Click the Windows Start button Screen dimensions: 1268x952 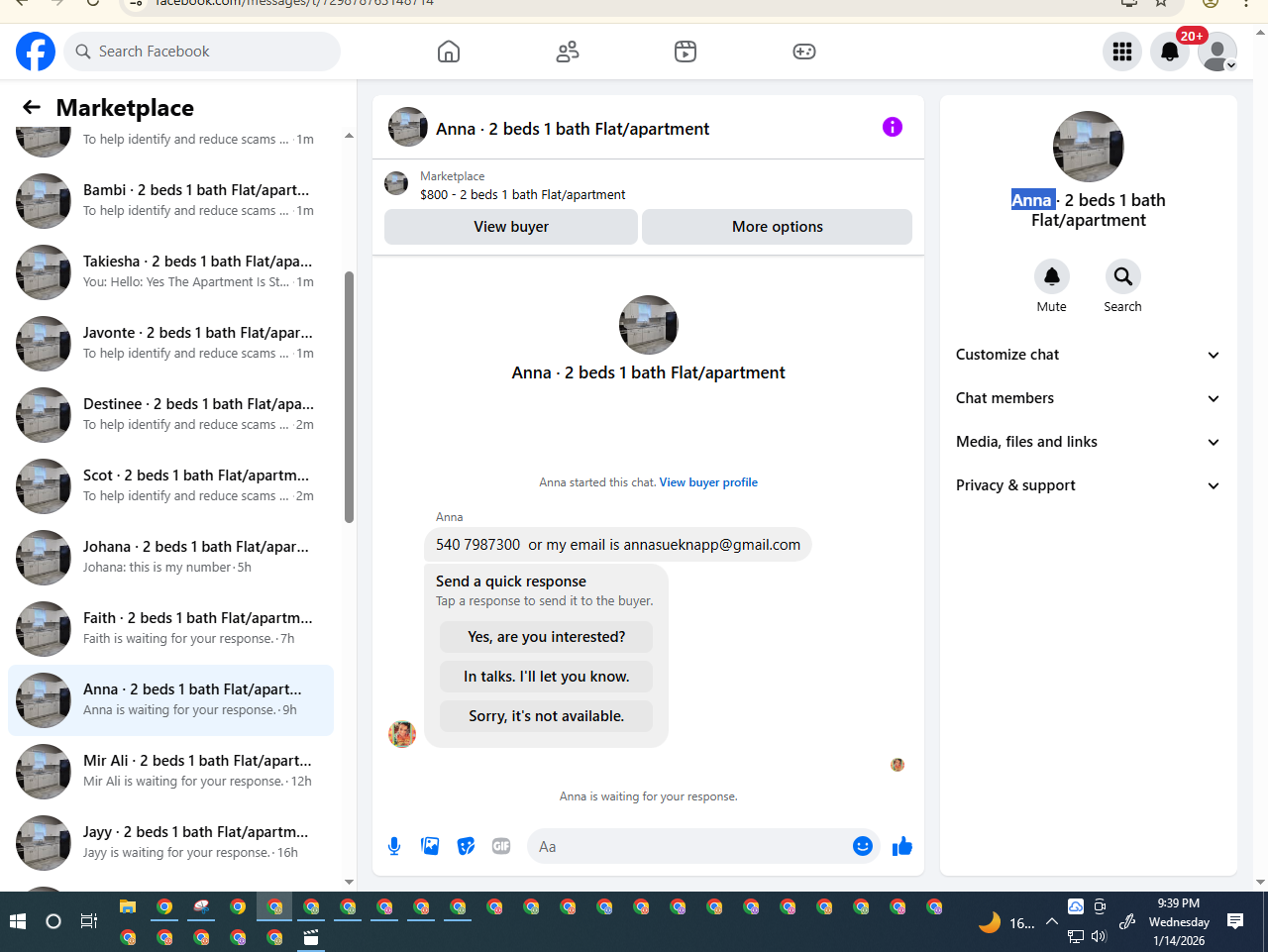click(18, 921)
